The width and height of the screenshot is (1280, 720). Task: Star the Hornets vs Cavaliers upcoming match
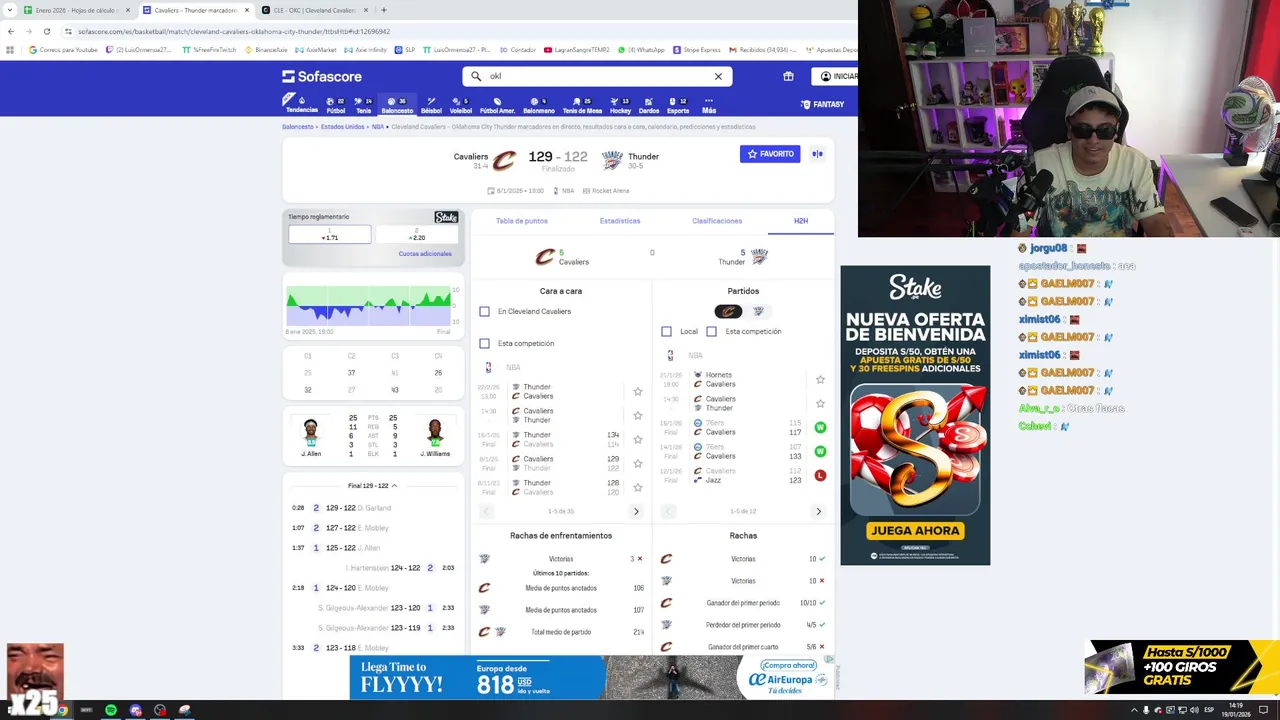pyautogui.click(x=820, y=379)
